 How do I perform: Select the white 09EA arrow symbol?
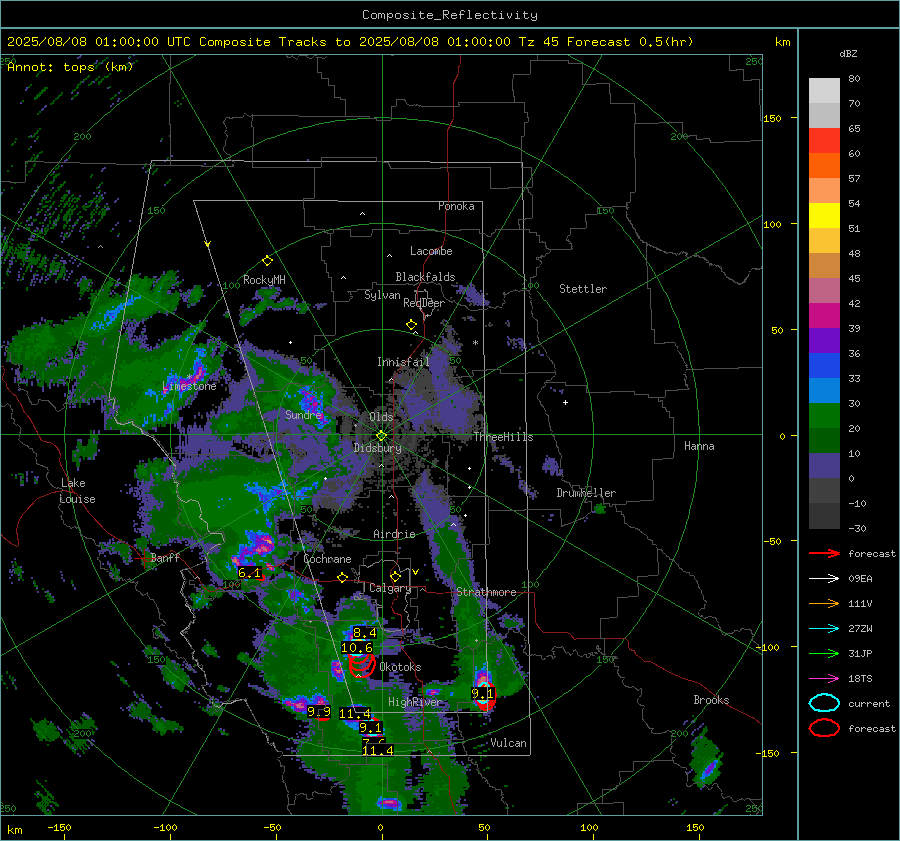pyautogui.click(x=824, y=579)
